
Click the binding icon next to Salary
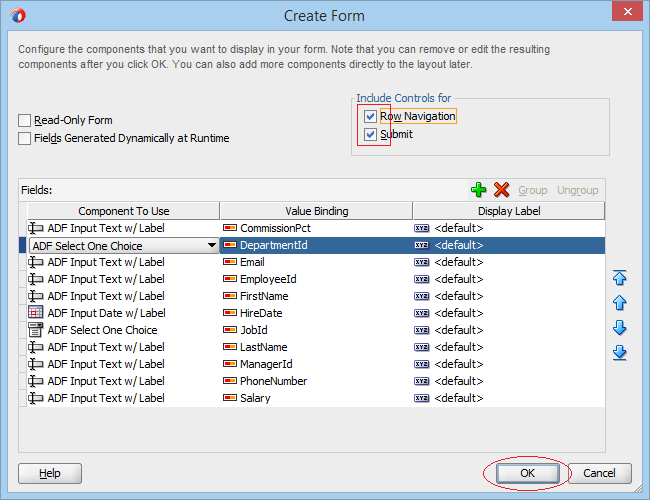pos(230,398)
